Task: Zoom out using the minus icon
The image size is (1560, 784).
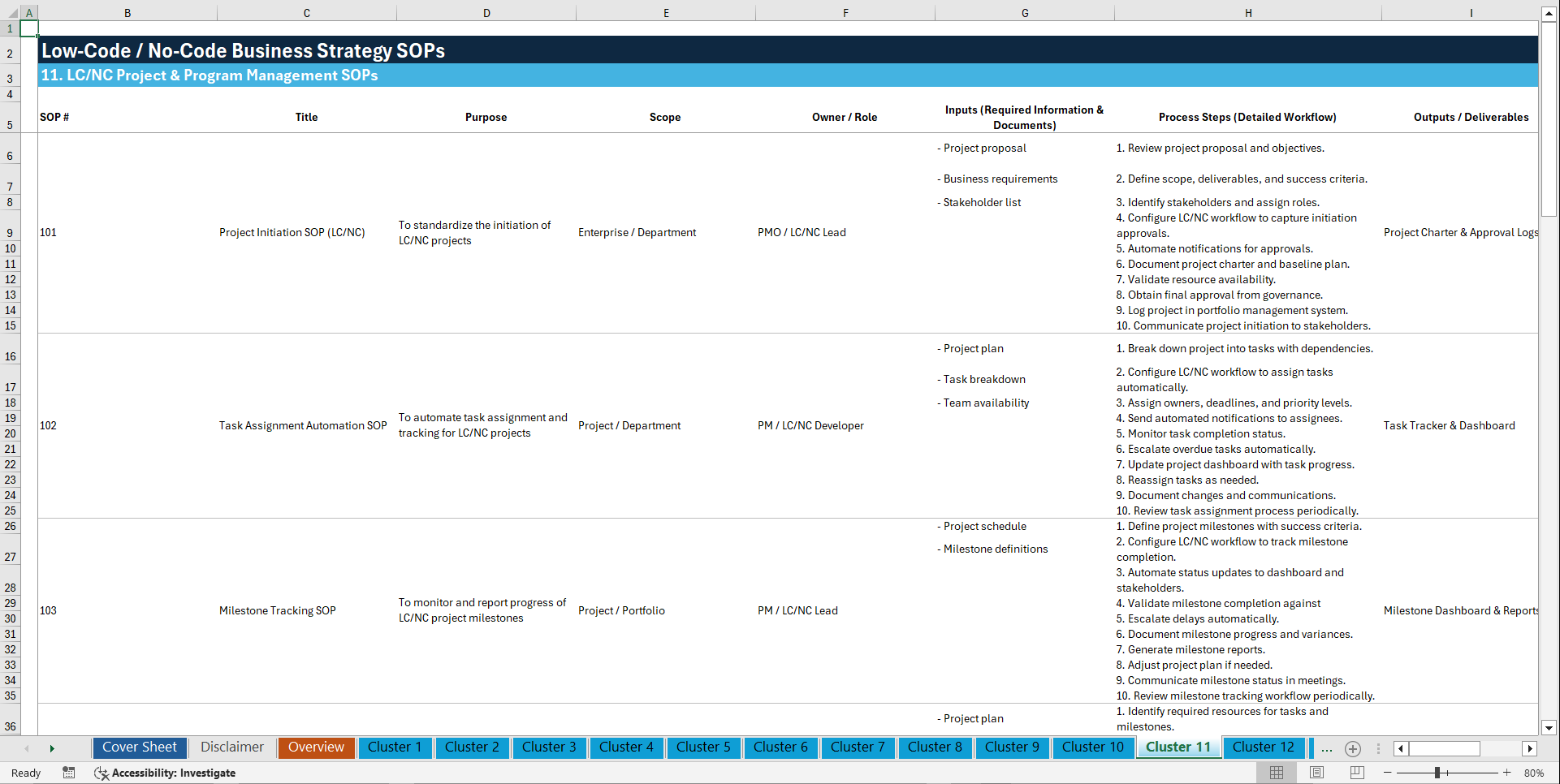Action: 1389,773
